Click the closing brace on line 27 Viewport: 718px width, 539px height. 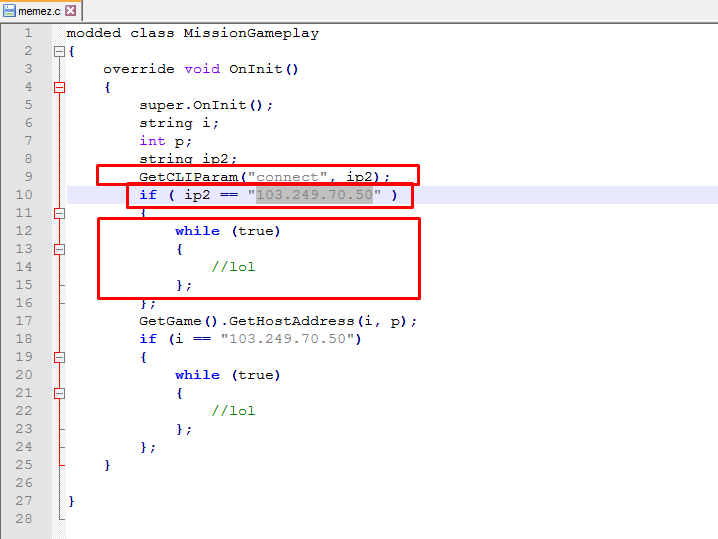tap(71, 501)
